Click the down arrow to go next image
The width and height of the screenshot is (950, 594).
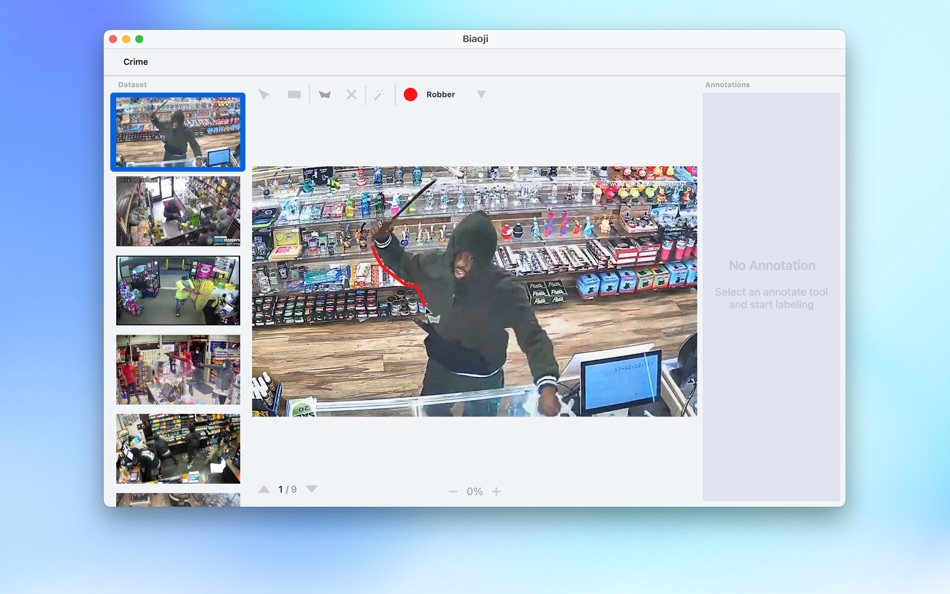click(311, 489)
